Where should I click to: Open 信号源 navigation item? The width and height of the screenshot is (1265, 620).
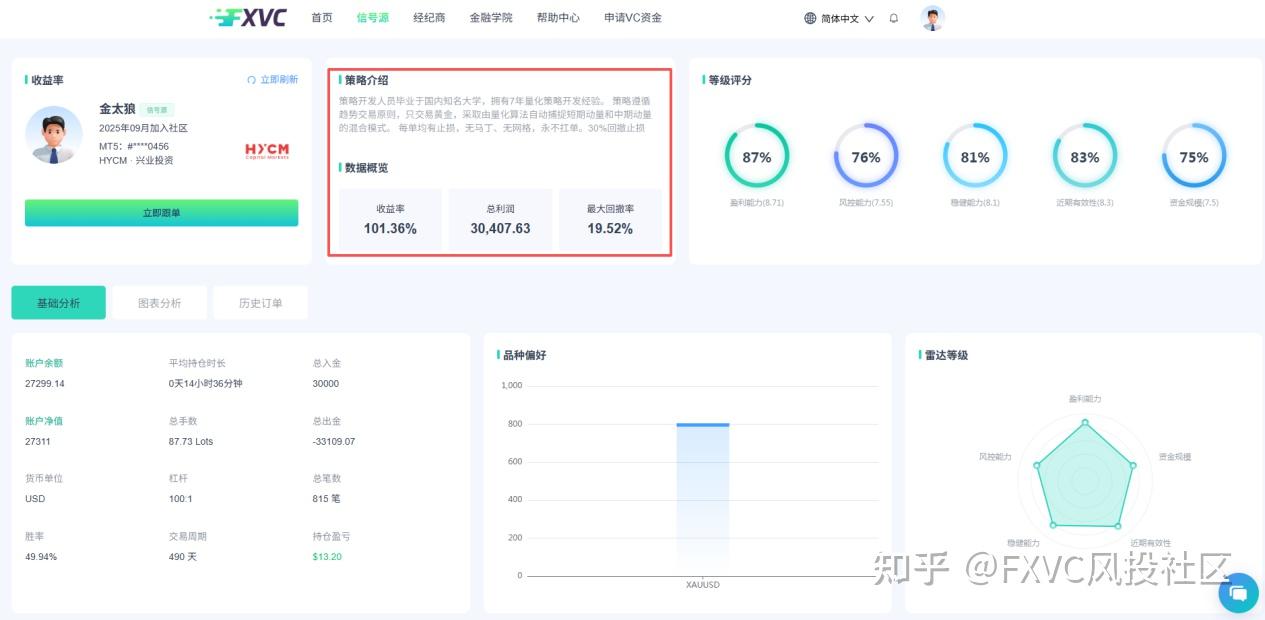(372, 18)
